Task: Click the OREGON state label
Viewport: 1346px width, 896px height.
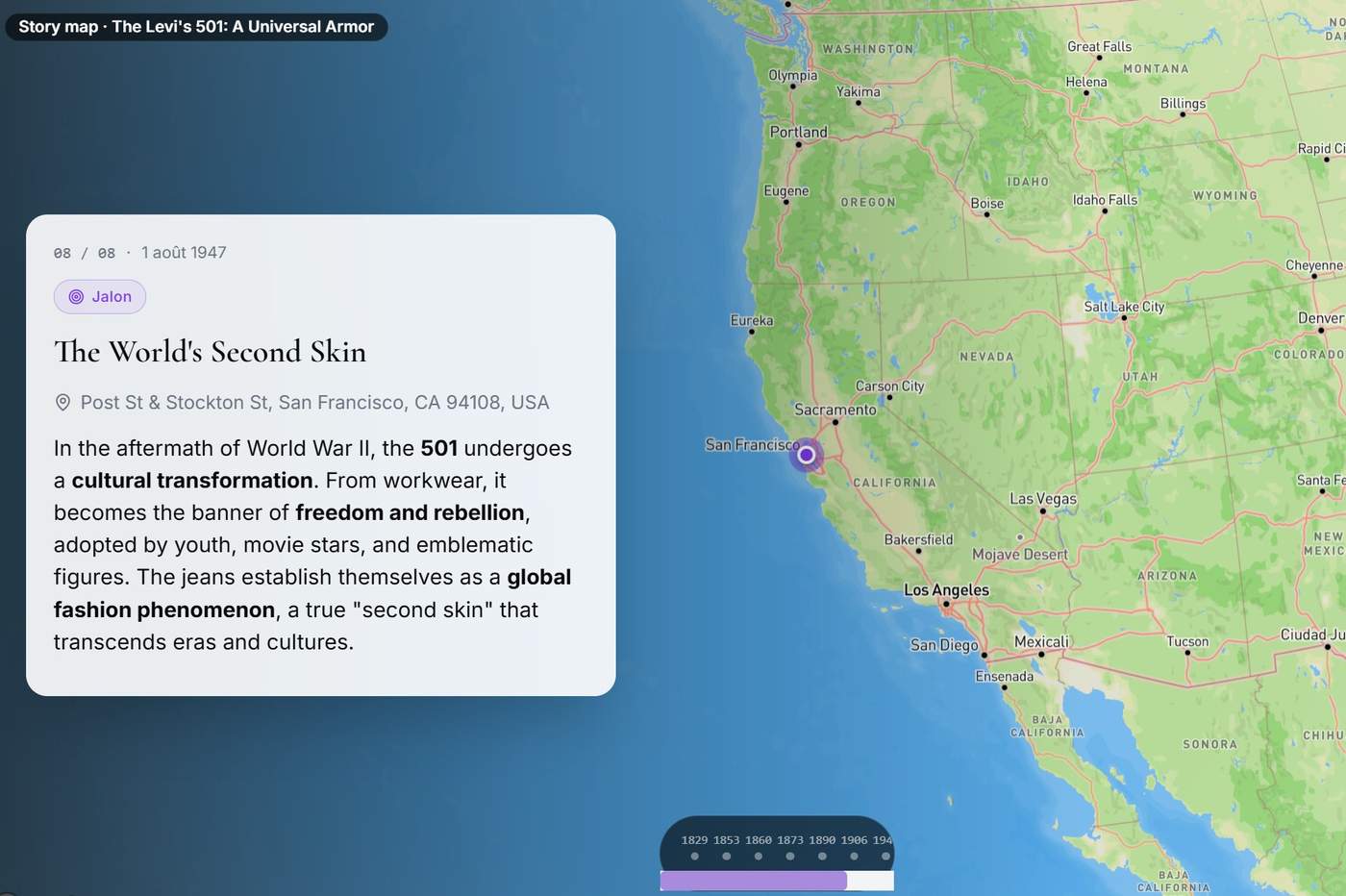Action: coord(868,203)
